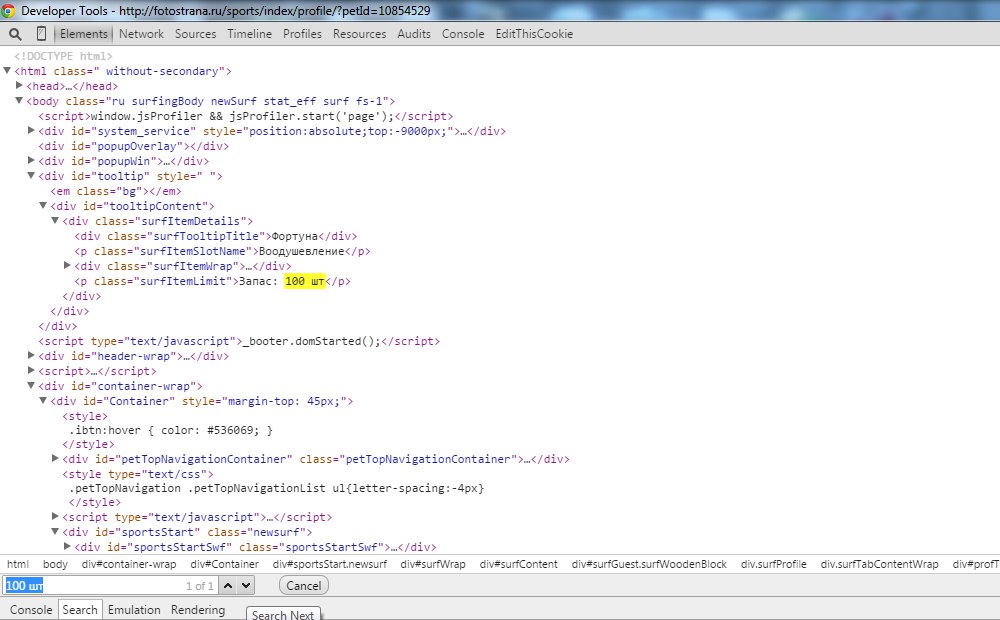Viewport: 1000px width, 620px height.
Task: Select the drawer Search tab
Action: tap(80, 610)
